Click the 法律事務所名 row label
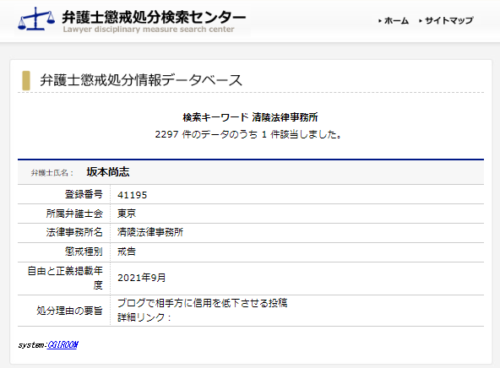The height and width of the screenshot is (368, 500). [x=74, y=232]
